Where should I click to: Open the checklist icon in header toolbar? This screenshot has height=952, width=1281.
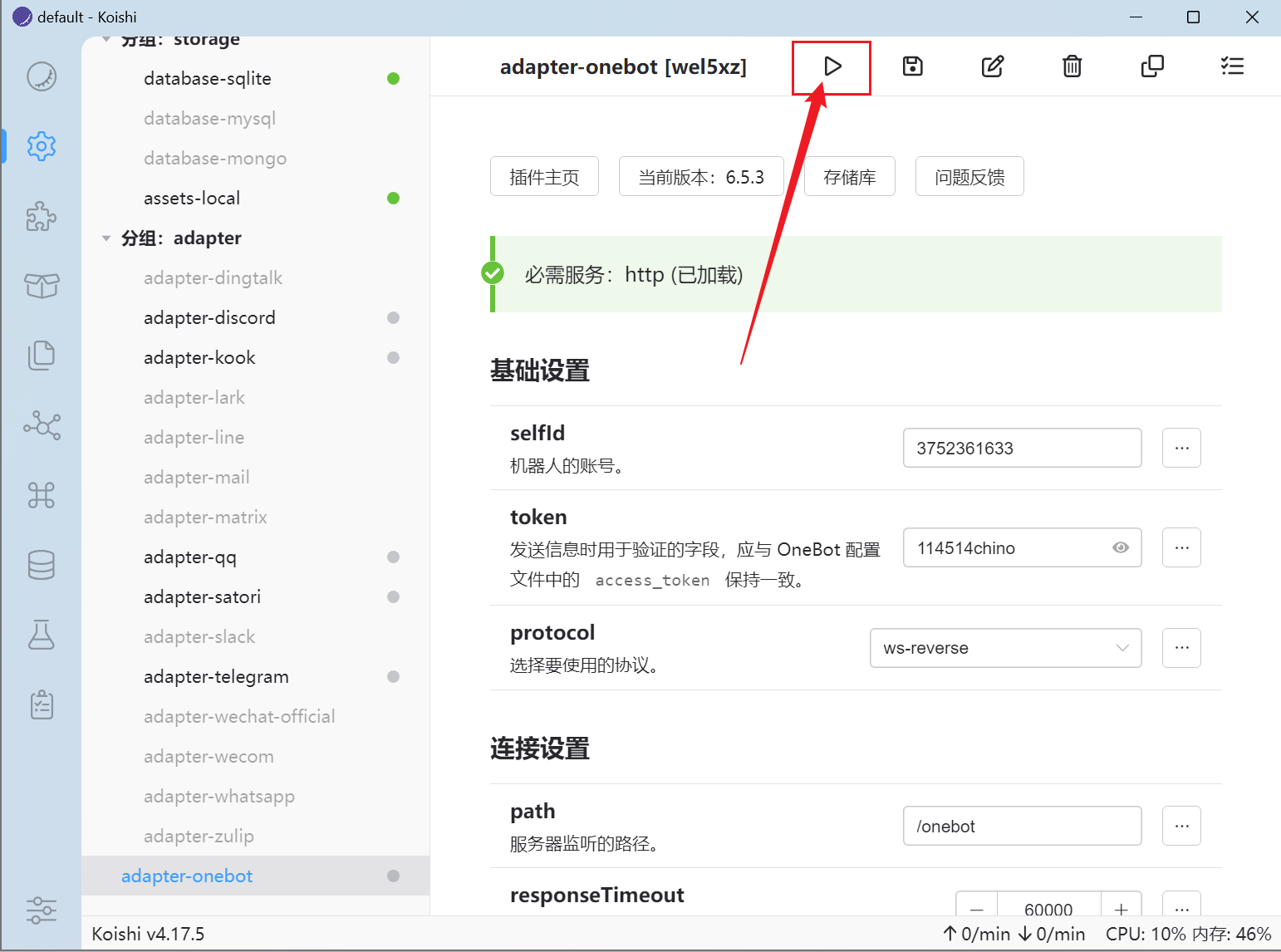(1232, 66)
